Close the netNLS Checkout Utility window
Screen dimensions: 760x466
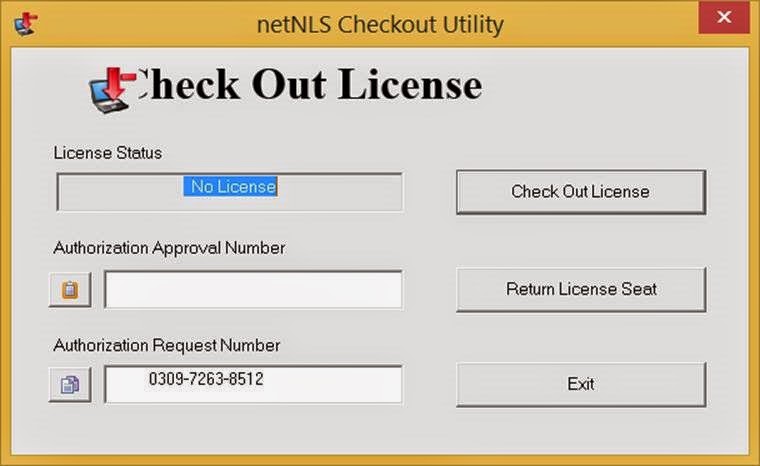click(x=724, y=17)
